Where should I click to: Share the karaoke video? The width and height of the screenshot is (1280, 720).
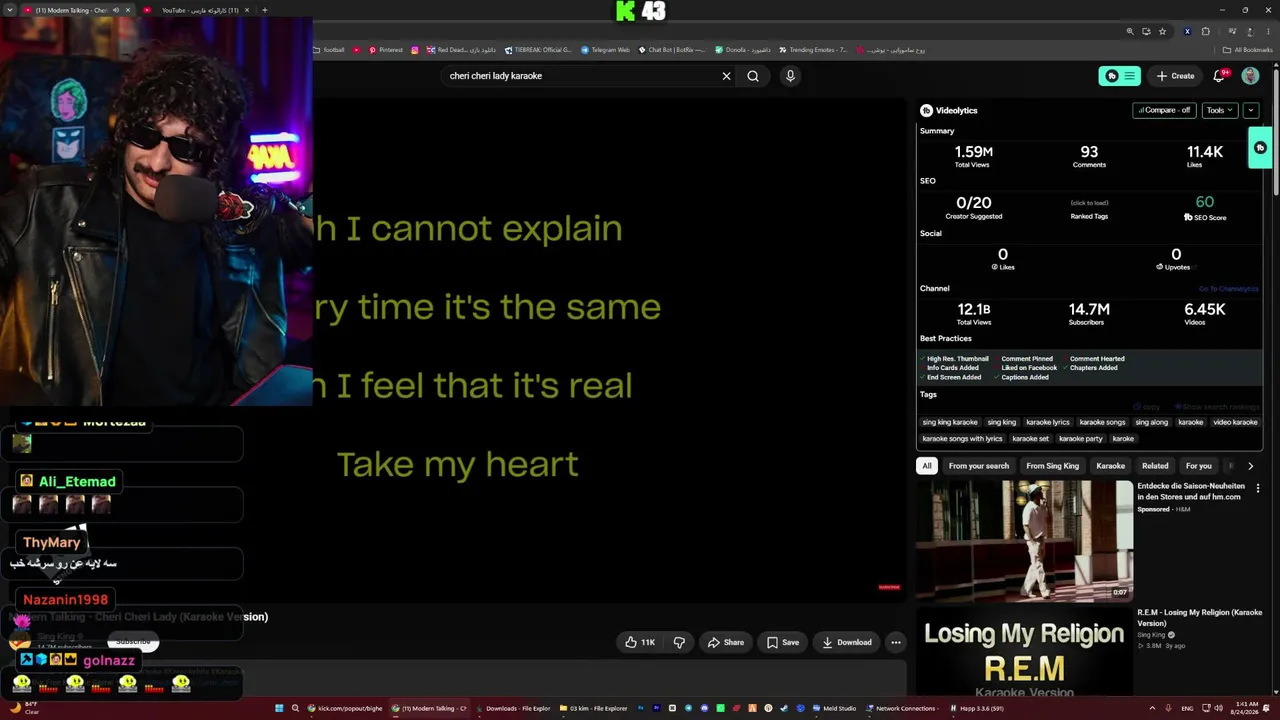point(725,642)
